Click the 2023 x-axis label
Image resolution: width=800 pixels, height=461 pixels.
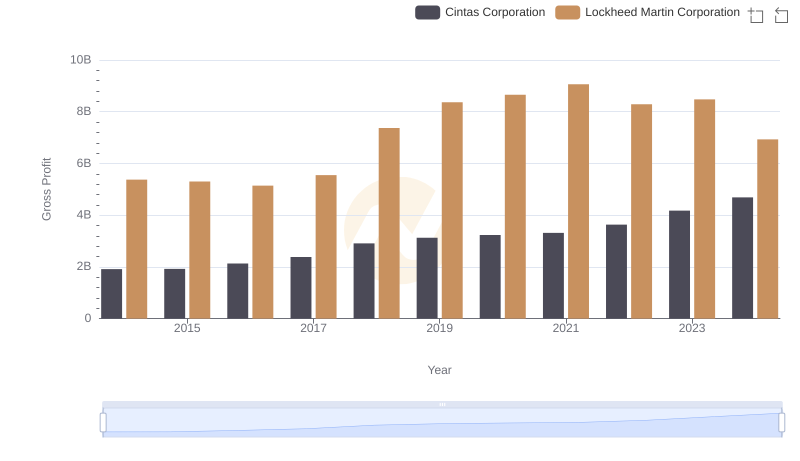pos(692,328)
